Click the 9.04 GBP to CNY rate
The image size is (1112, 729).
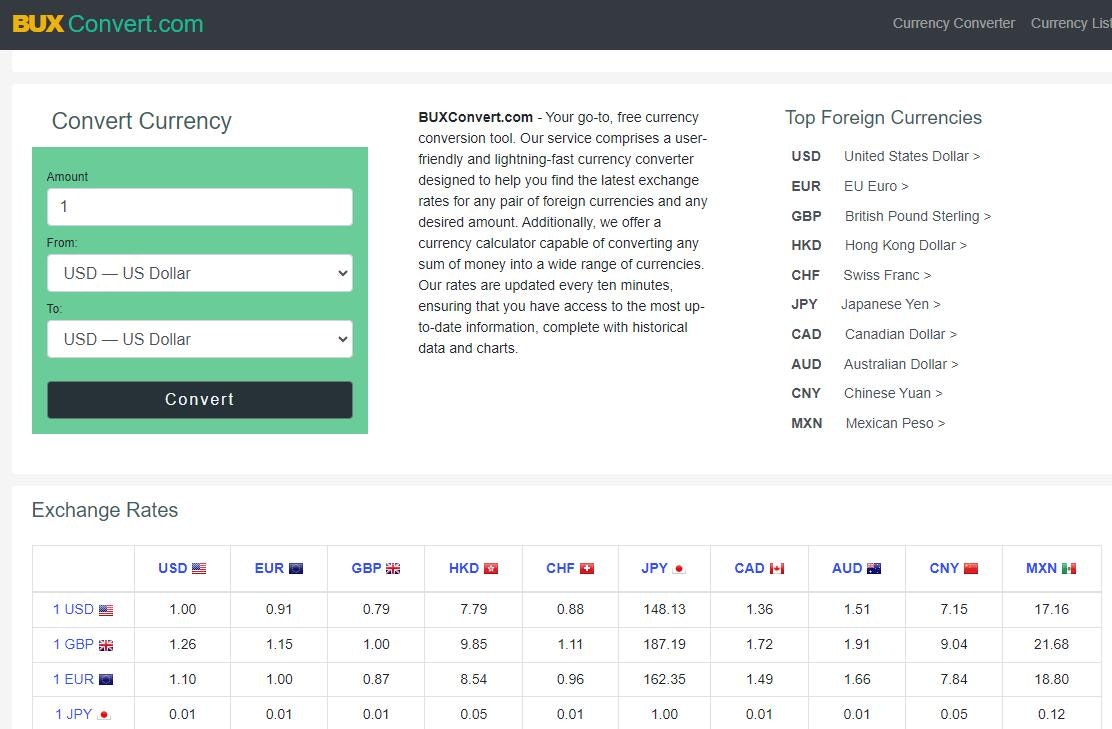coord(954,644)
